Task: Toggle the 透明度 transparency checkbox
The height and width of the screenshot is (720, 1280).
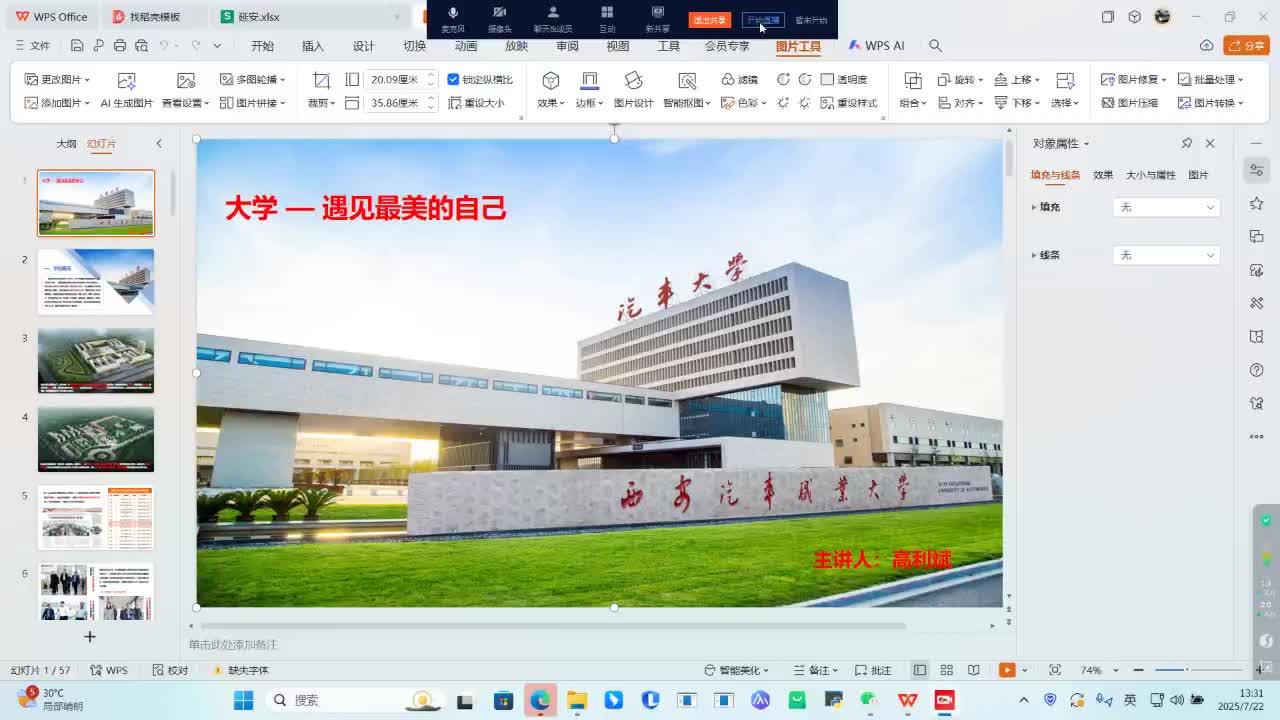Action: pos(827,79)
